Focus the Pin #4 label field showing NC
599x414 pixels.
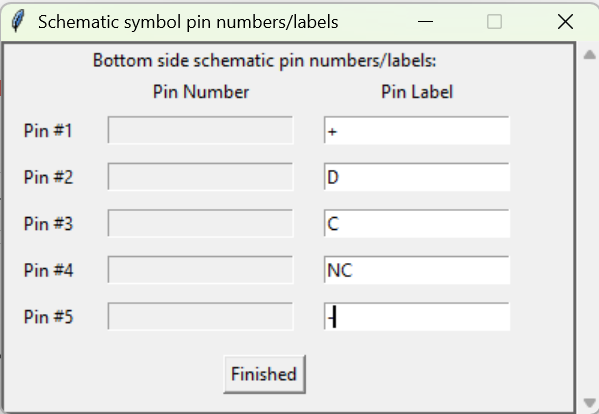click(x=417, y=270)
